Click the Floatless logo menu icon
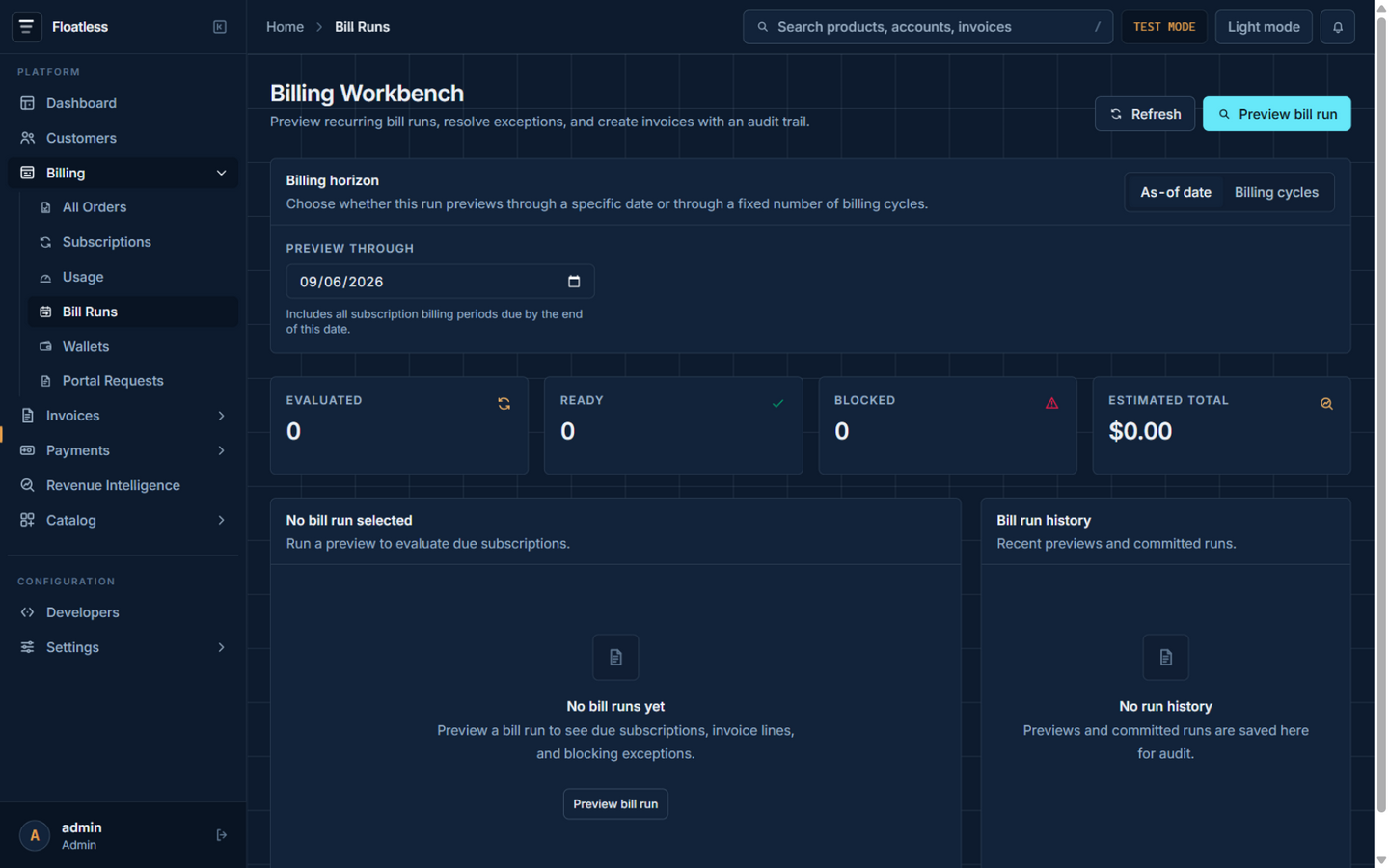Viewport: 1389px width, 868px height. pyautogui.click(x=26, y=27)
